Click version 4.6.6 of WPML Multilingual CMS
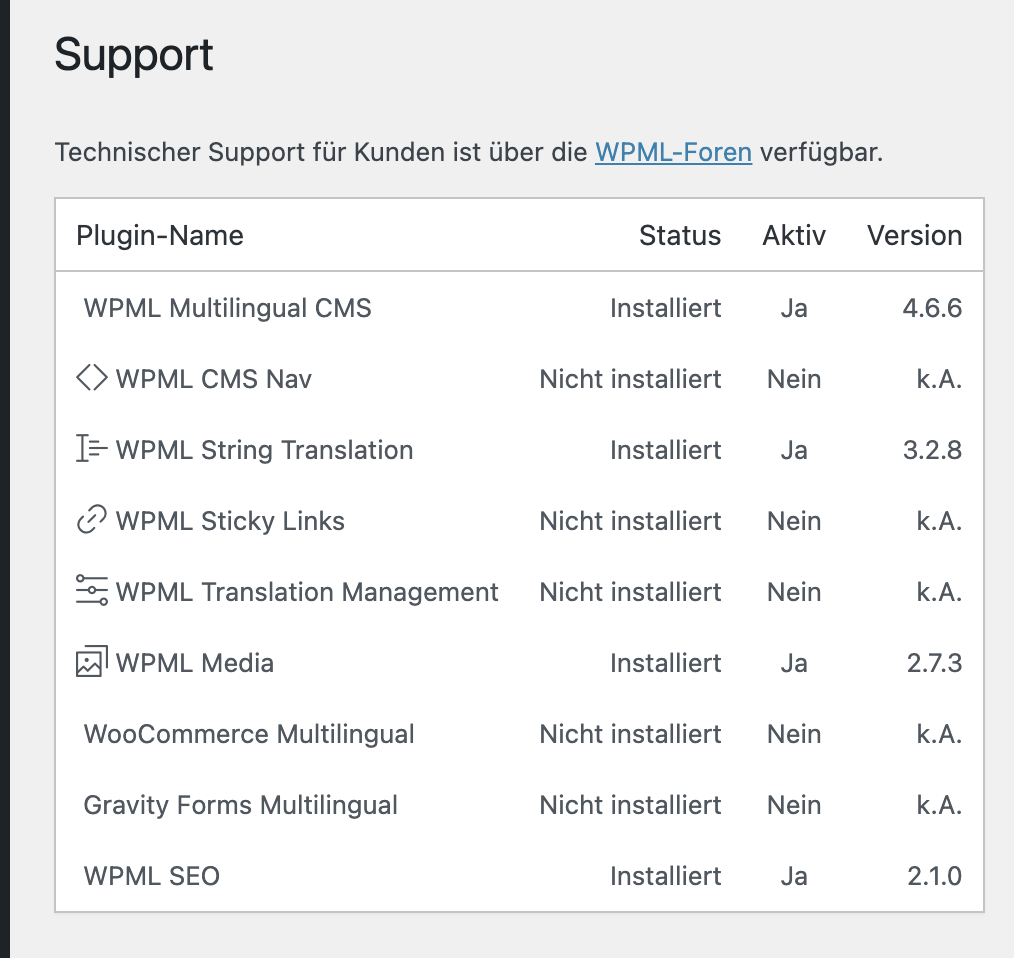The width and height of the screenshot is (1014, 958). click(933, 308)
